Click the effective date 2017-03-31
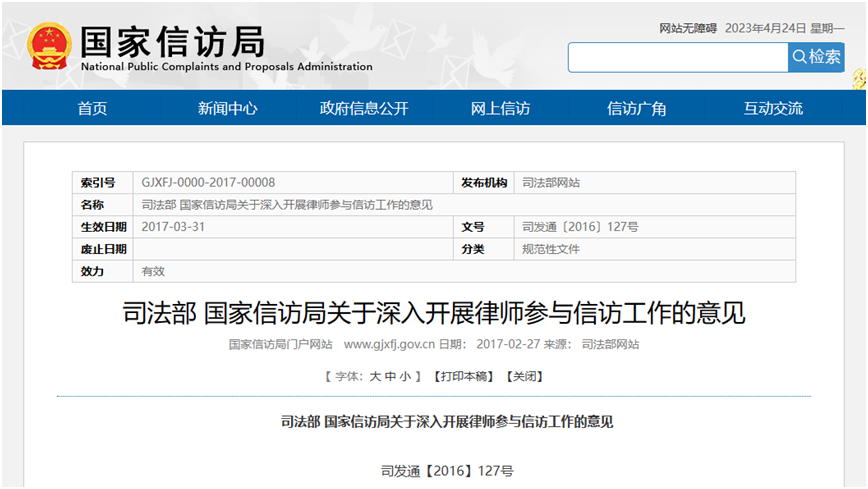Viewport: 868px width, 489px height. tap(173, 227)
